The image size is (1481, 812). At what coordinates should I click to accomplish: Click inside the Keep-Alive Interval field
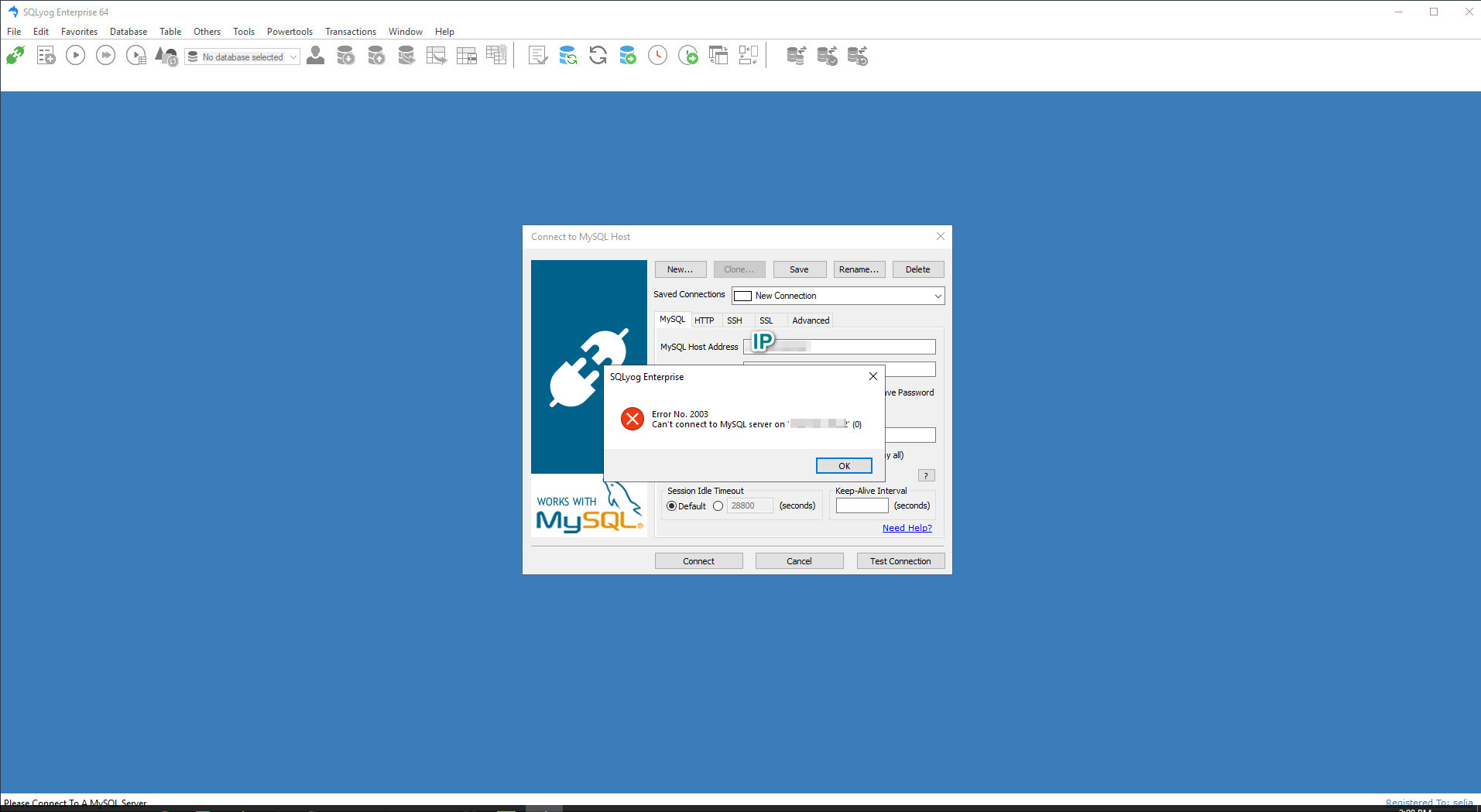tap(861, 505)
